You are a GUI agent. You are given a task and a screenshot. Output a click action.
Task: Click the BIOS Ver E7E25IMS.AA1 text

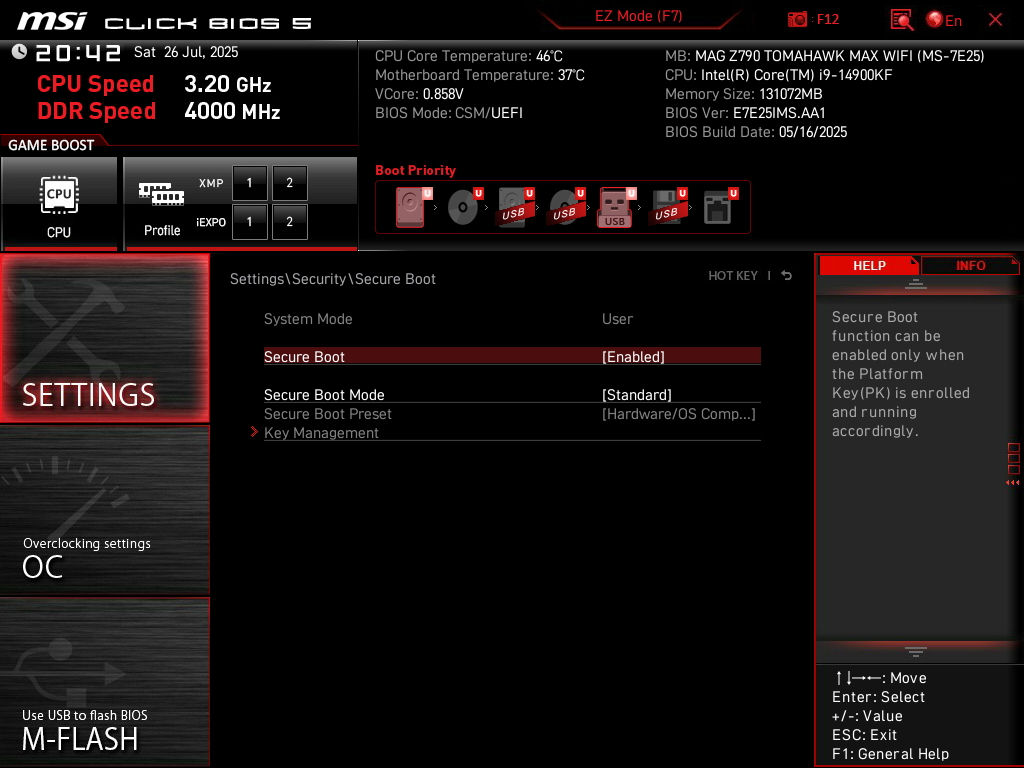(x=745, y=113)
